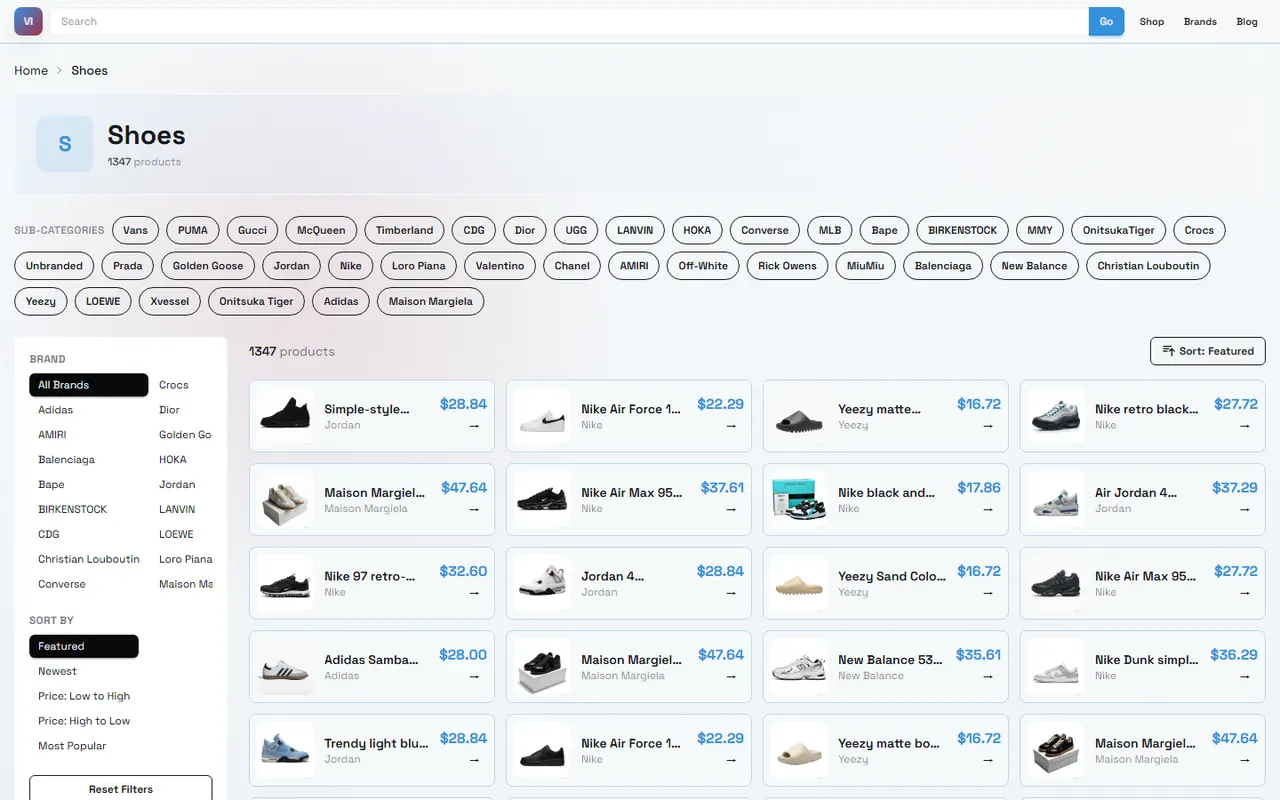Click the arrow on Nike Air Max 95 $37.61 card

[x=731, y=509]
